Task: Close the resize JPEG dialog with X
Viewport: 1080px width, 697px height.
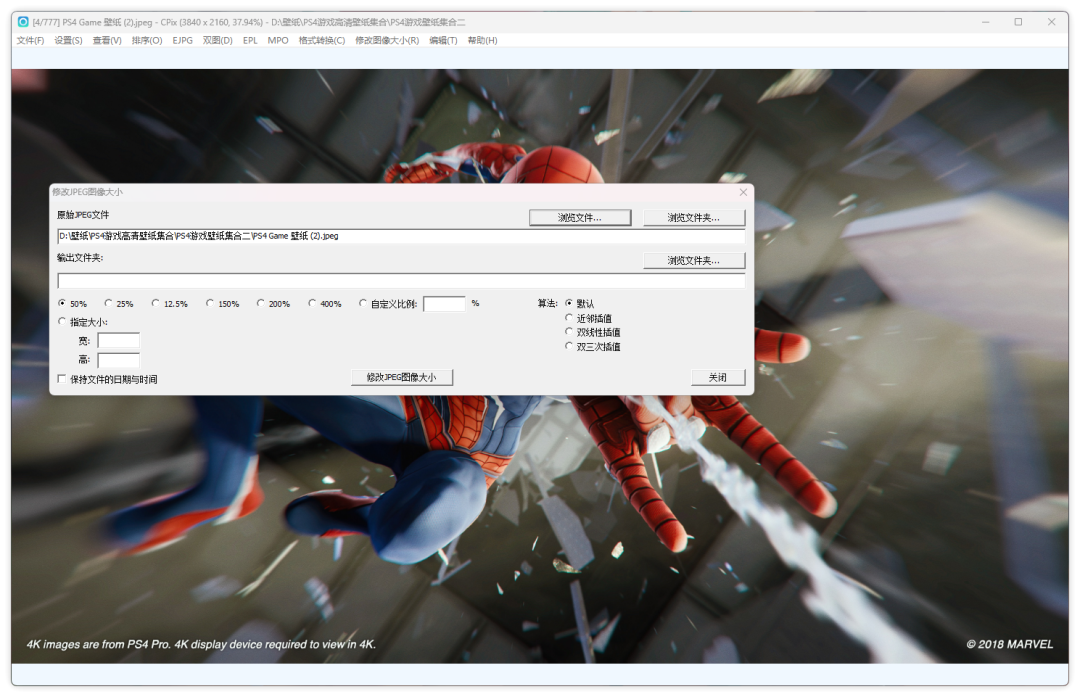Action: (x=742, y=192)
